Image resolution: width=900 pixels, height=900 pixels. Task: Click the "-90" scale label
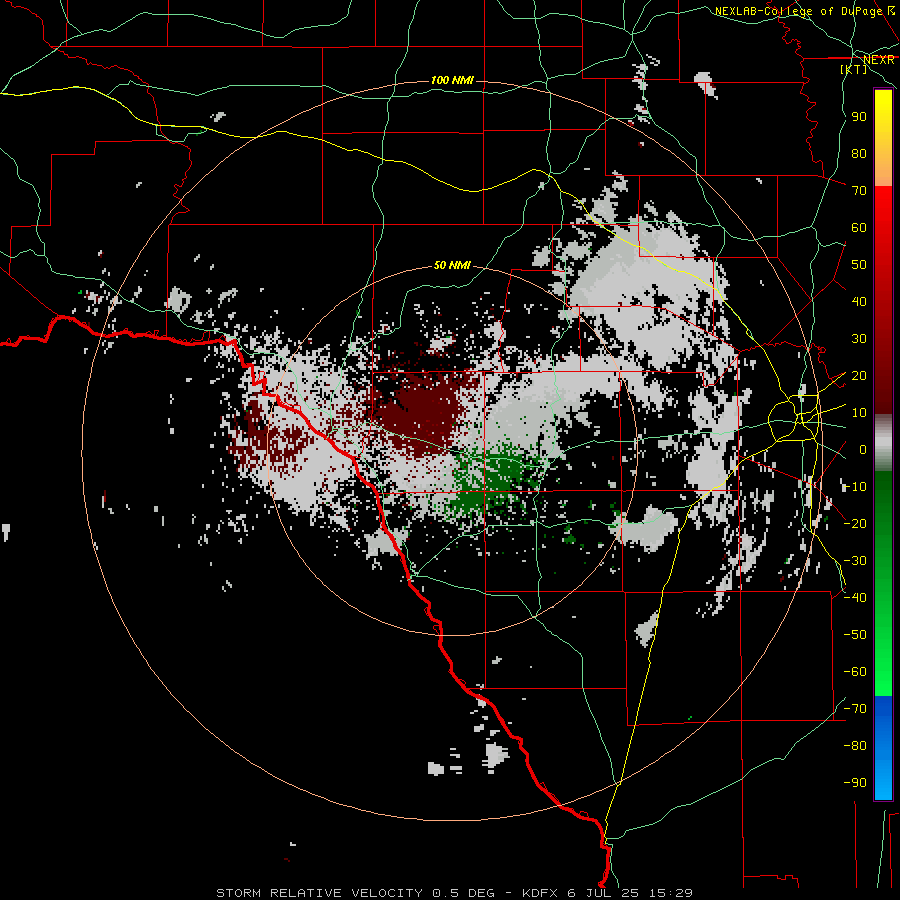coord(855,783)
